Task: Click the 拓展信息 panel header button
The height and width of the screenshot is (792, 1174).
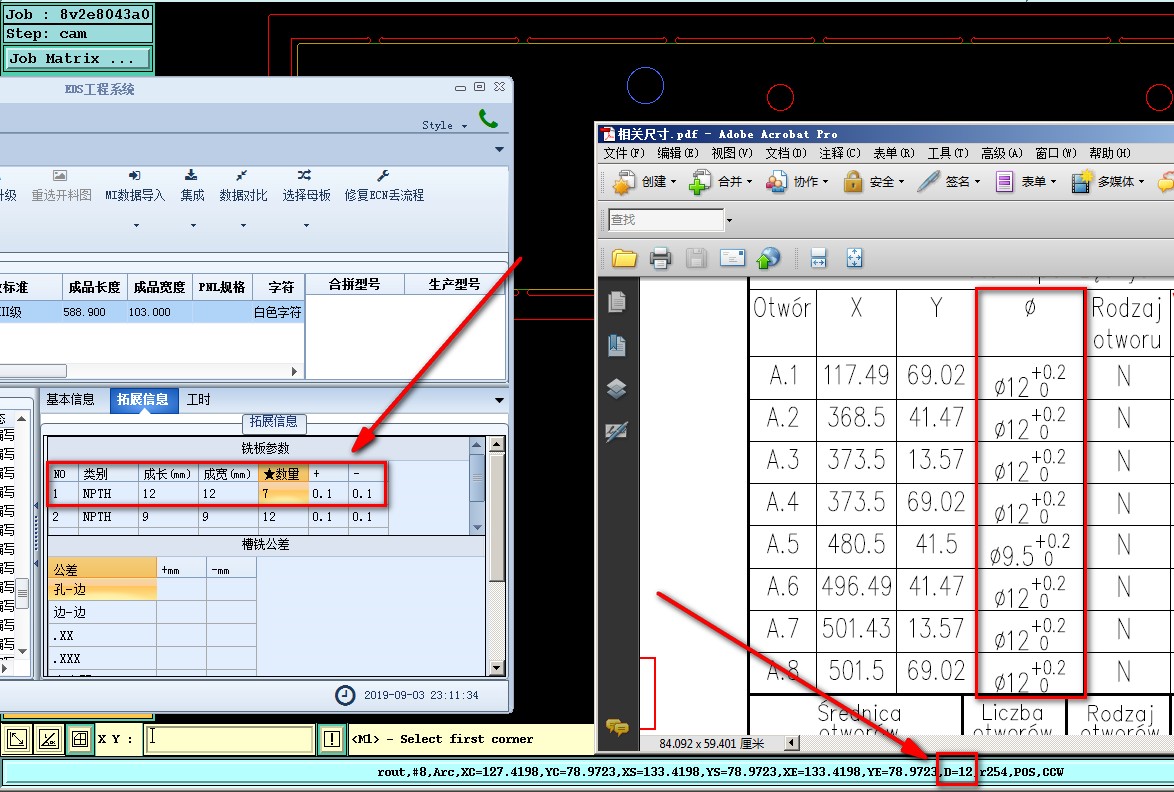Action: (274, 422)
